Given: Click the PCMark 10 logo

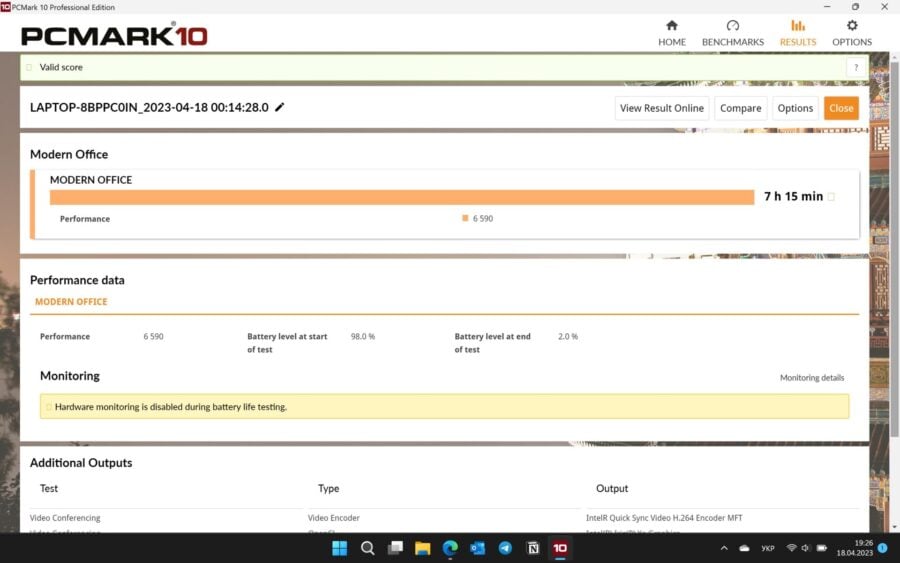Looking at the screenshot, I should (x=114, y=35).
